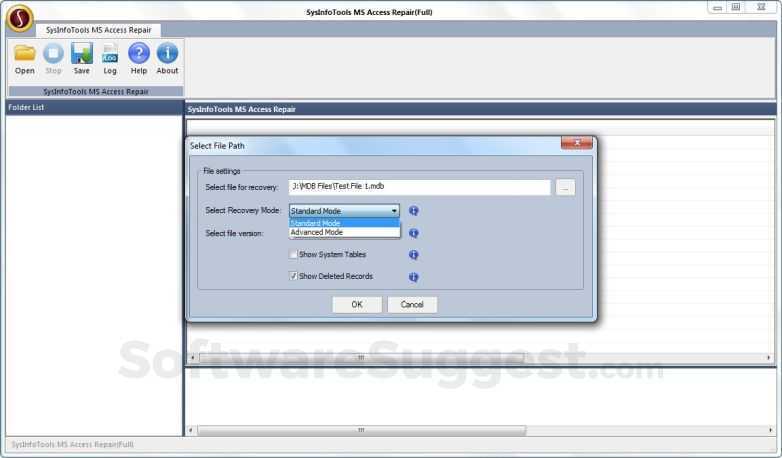
Task: Click info icon beside Recovery Mode
Action: (413, 211)
